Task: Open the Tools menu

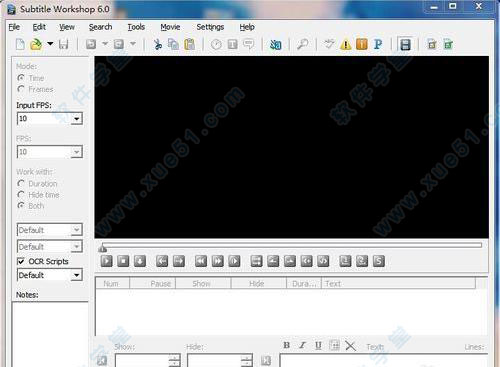Action: [x=136, y=27]
